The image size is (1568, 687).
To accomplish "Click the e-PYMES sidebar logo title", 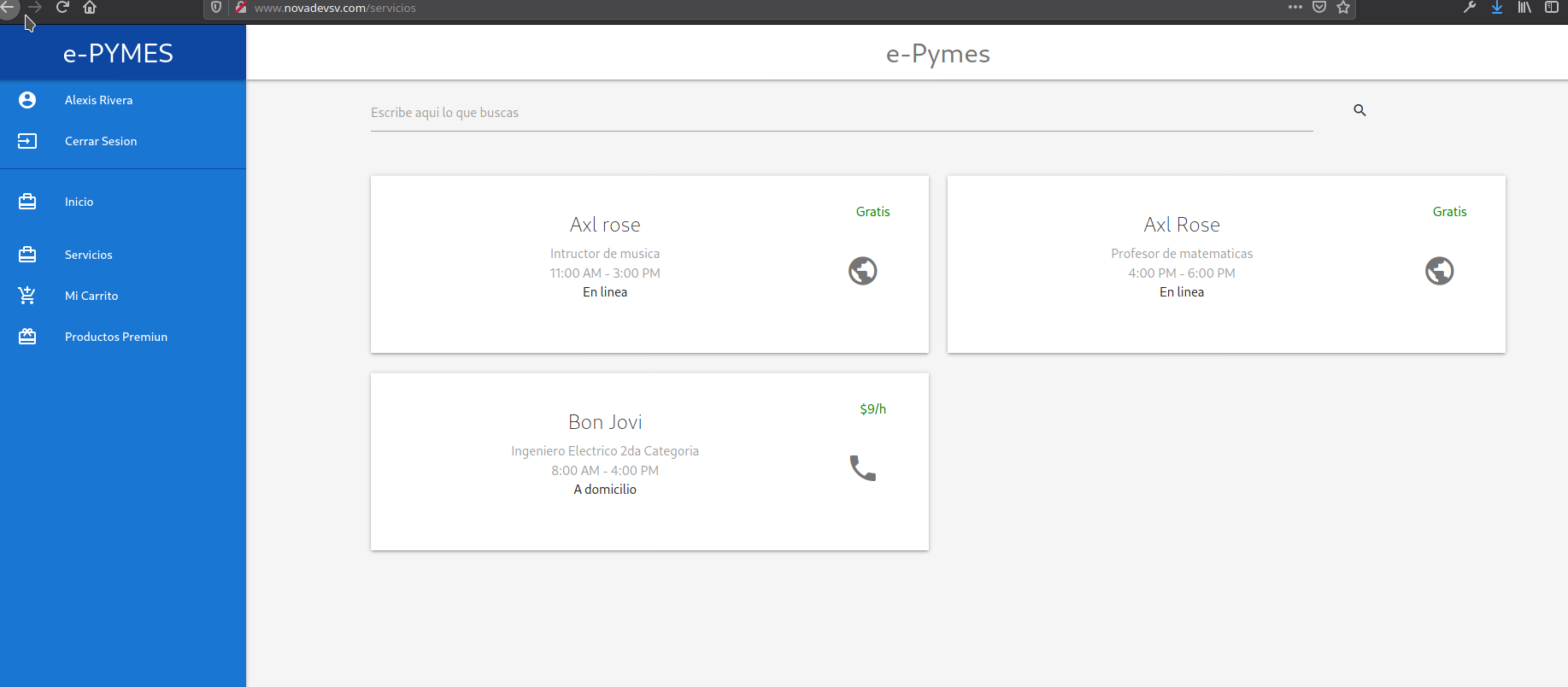I will 118,53.
